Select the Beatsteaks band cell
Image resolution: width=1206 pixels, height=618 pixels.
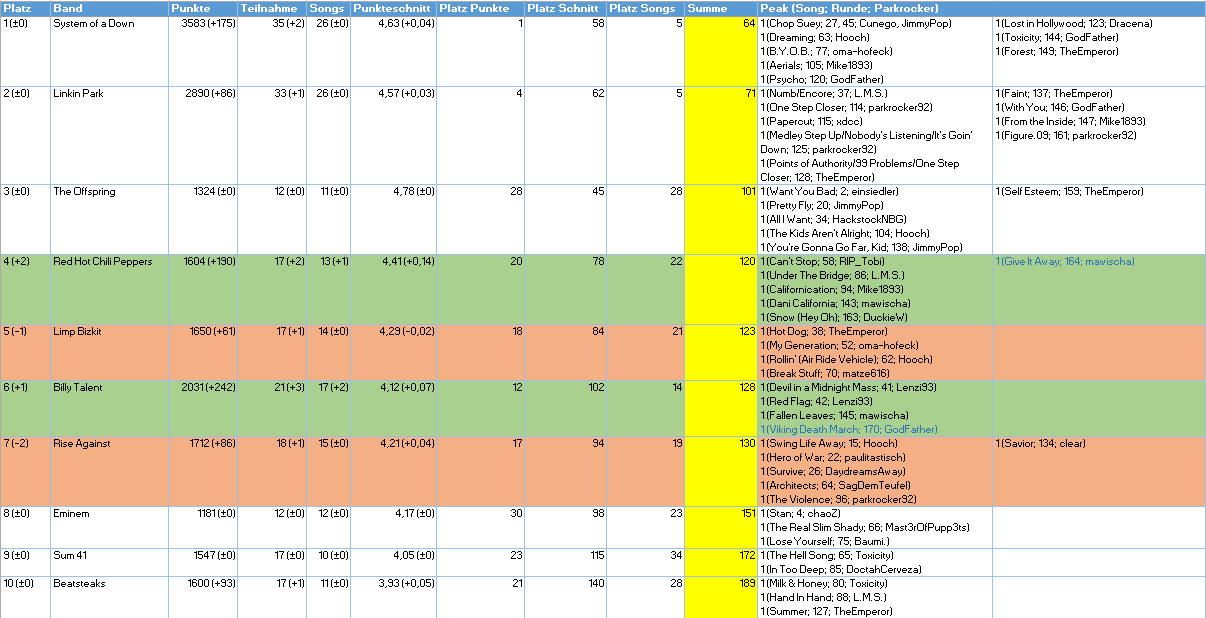(x=109, y=597)
